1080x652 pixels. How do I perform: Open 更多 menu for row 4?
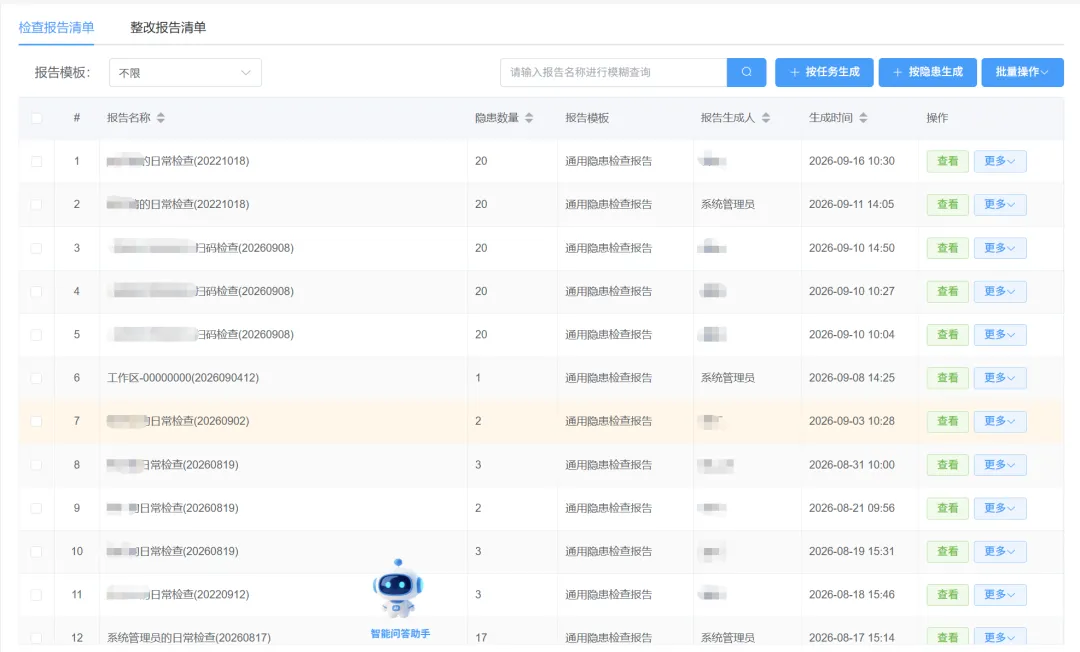pyautogui.click(x=999, y=291)
